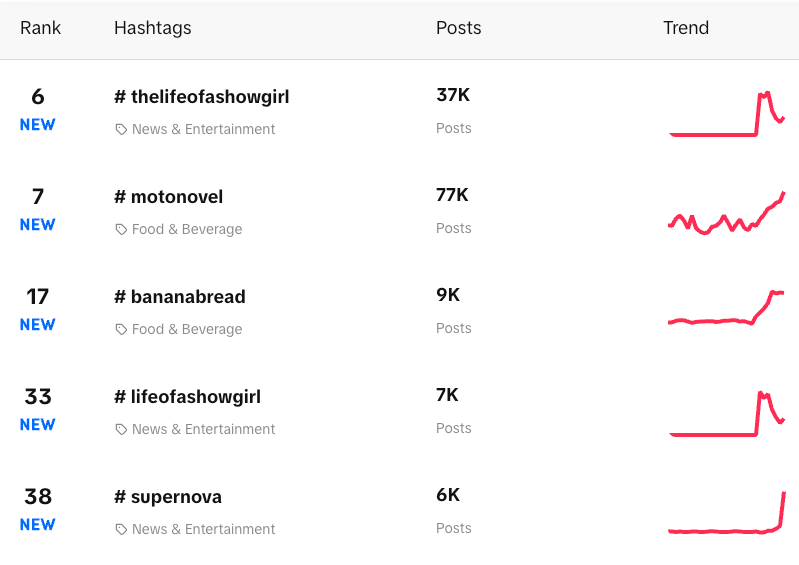Screen dimensions: 799x565
Task: Click the Hashtags column header
Action: point(152,28)
